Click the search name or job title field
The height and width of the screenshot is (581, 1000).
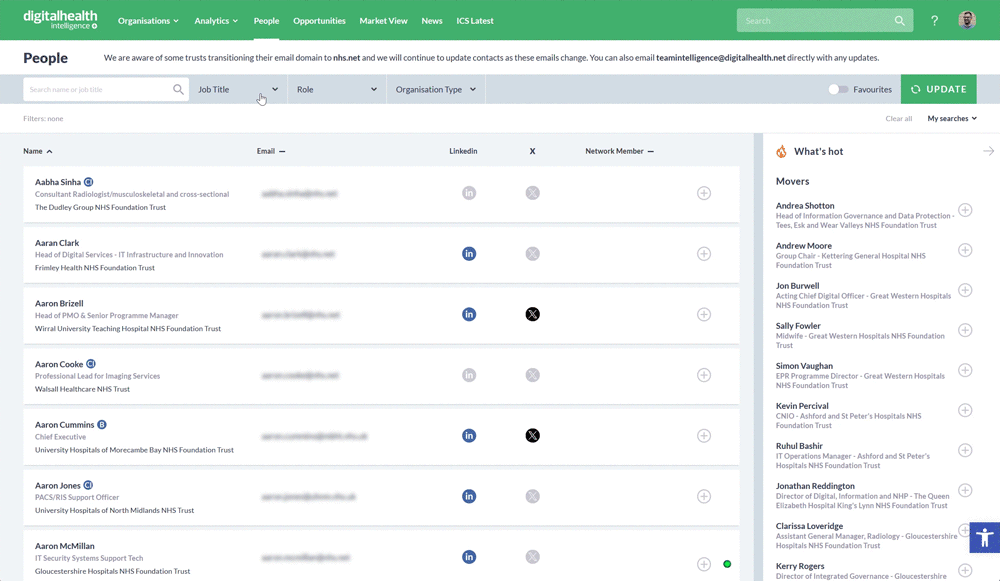click(98, 89)
